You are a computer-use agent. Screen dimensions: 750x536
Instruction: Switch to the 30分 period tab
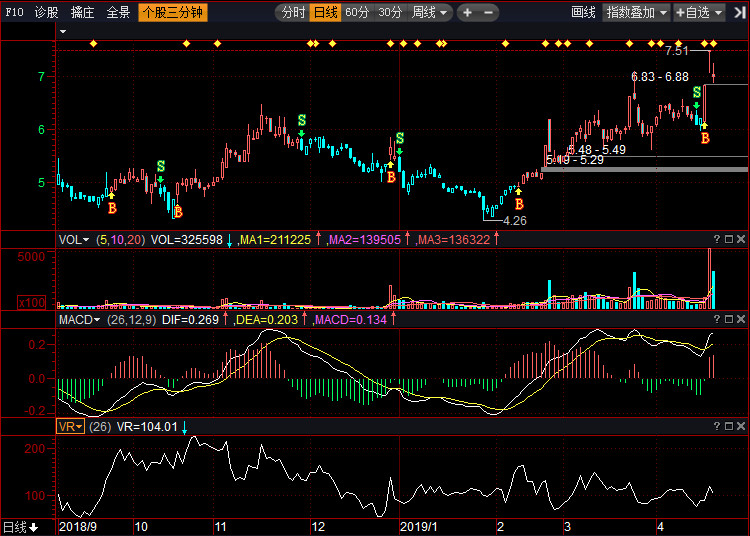point(390,12)
